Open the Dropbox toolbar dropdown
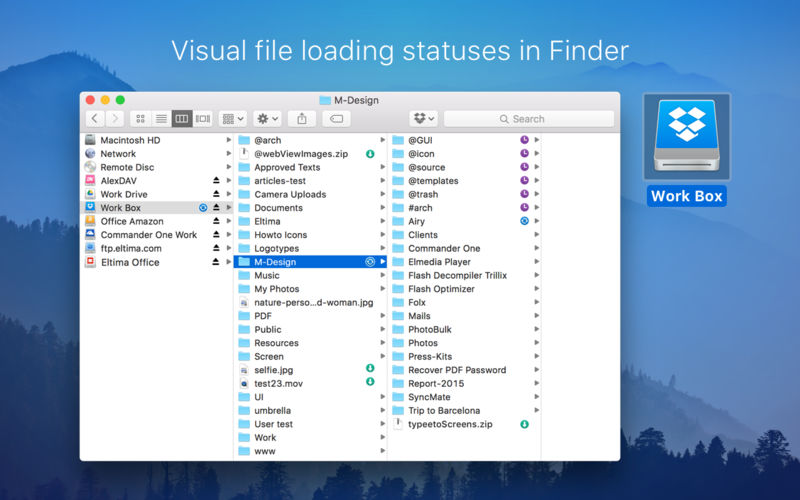Screen dimensions: 800x500 [x=422, y=119]
